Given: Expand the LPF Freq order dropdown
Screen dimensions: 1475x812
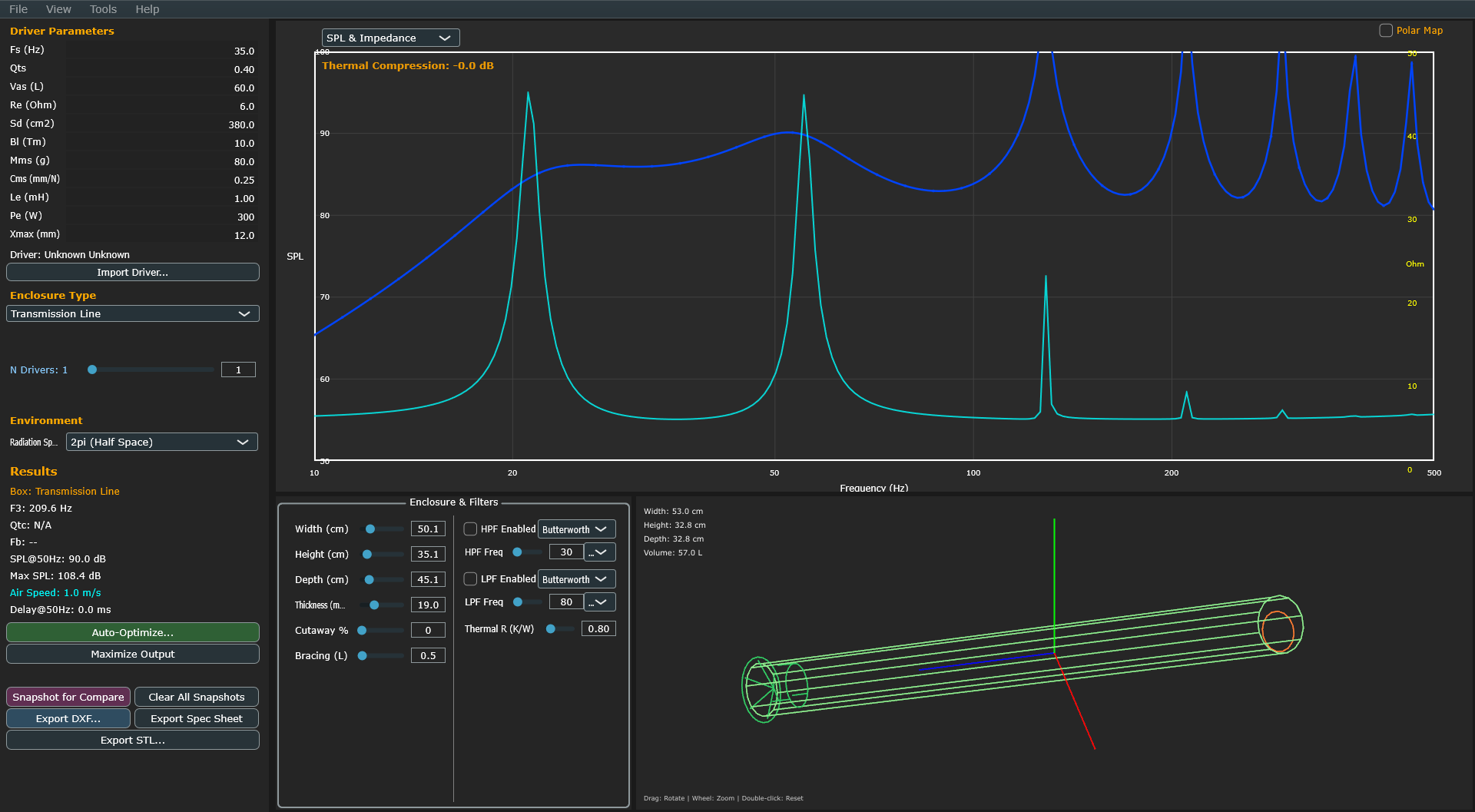Looking at the screenshot, I should tap(600, 602).
